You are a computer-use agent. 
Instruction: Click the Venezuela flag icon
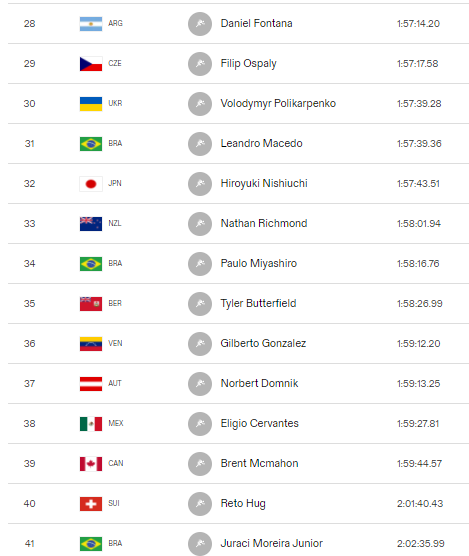tap(91, 344)
